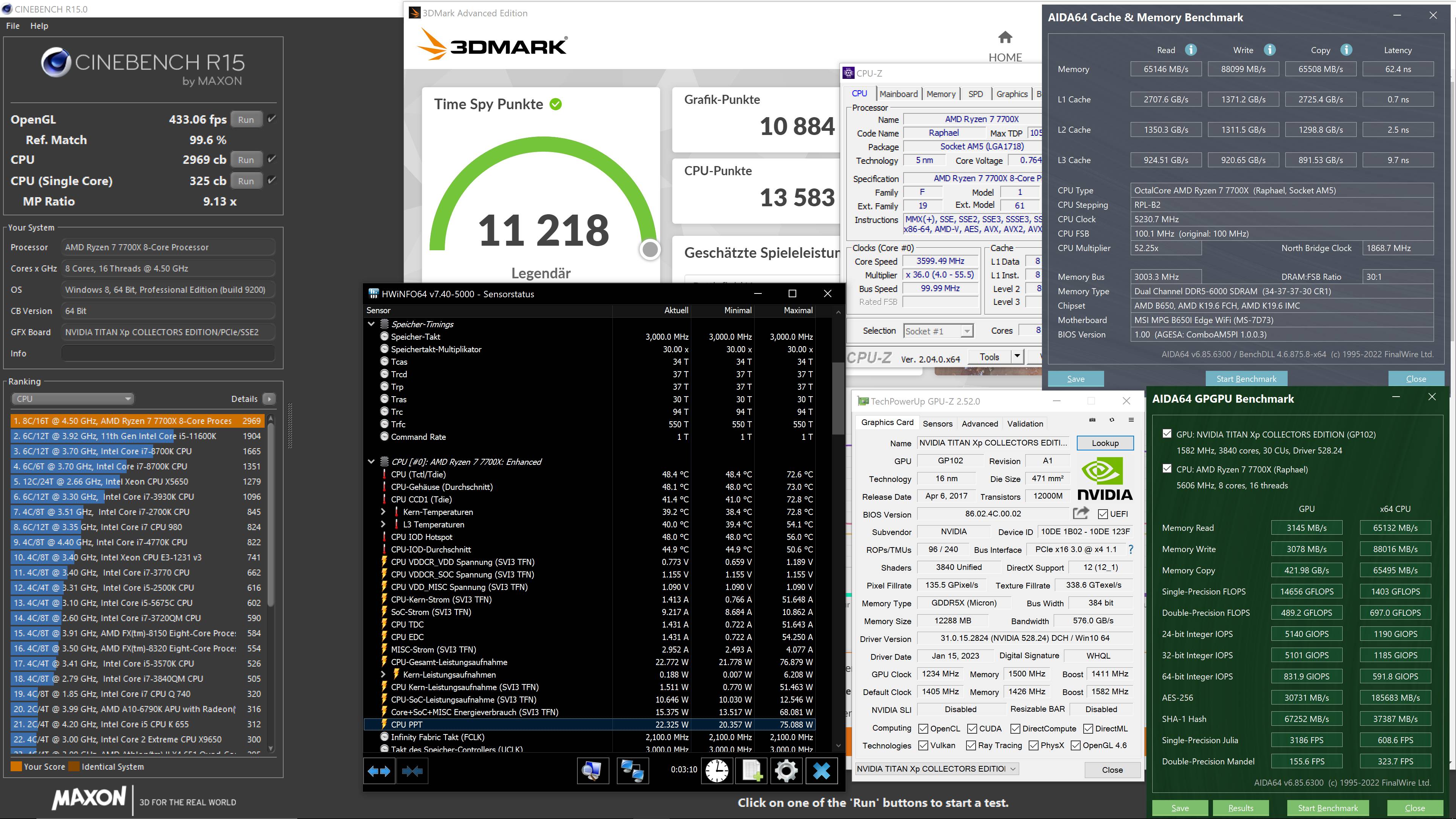The height and width of the screenshot is (819, 1456).
Task: Click HWiNFO shrink-layout inward arrows icon
Action: click(412, 771)
